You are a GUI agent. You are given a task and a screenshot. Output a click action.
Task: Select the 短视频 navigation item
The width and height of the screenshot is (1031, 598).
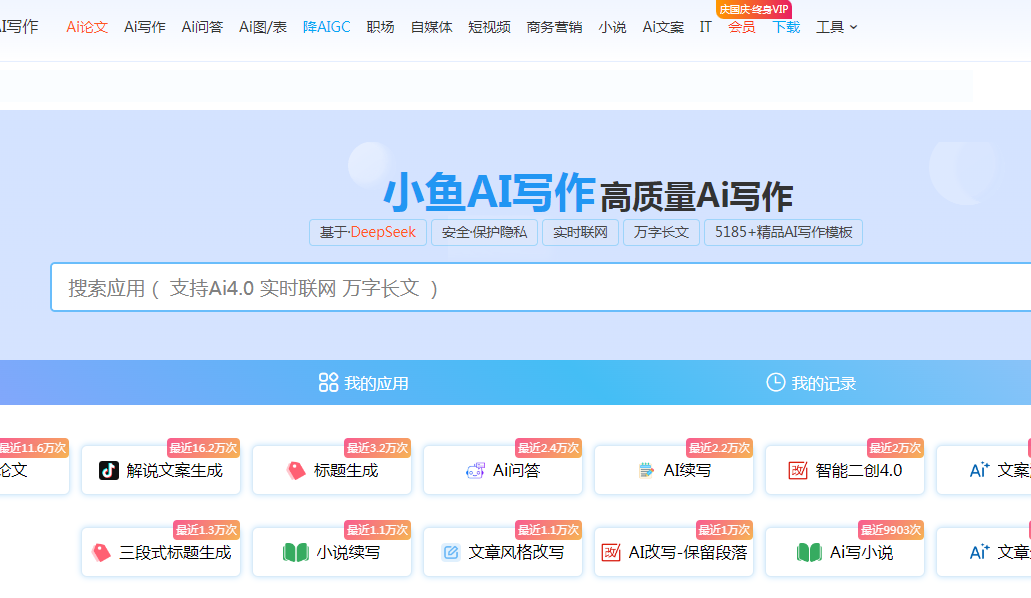tap(489, 27)
